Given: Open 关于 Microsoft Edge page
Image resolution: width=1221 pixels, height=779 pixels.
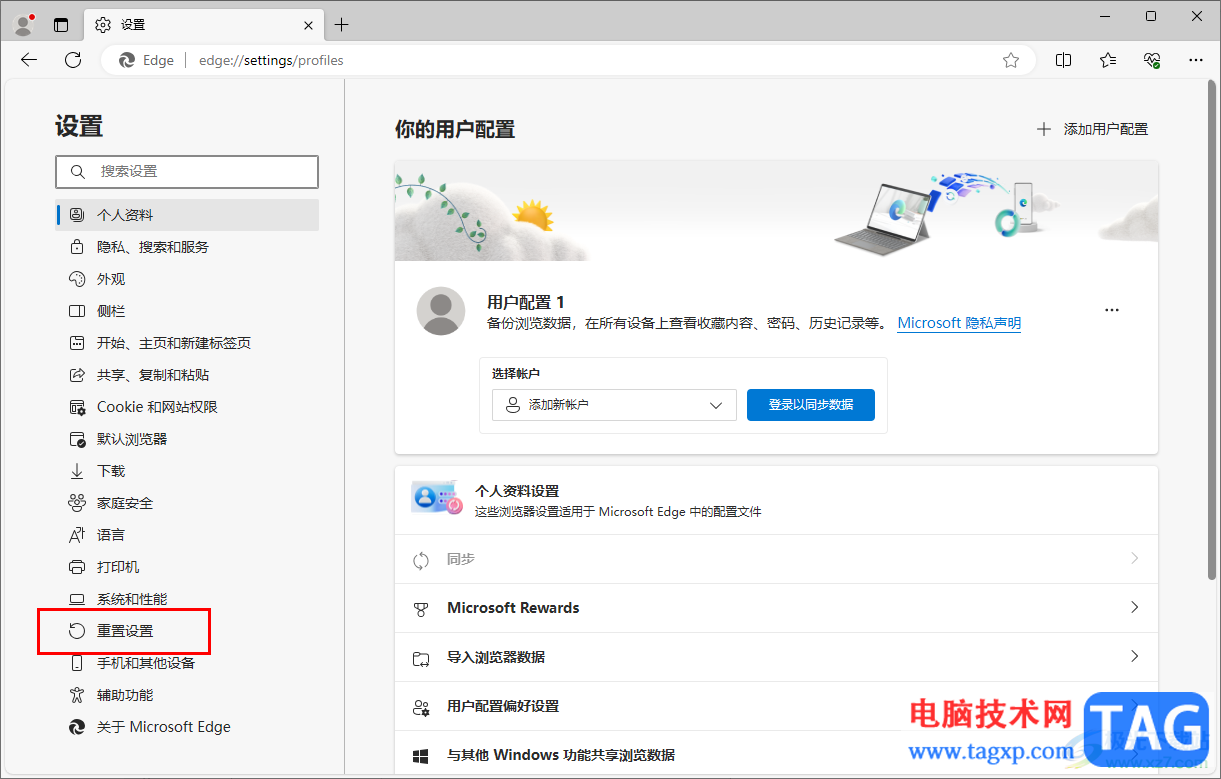Looking at the screenshot, I should pyautogui.click(x=160, y=727).
